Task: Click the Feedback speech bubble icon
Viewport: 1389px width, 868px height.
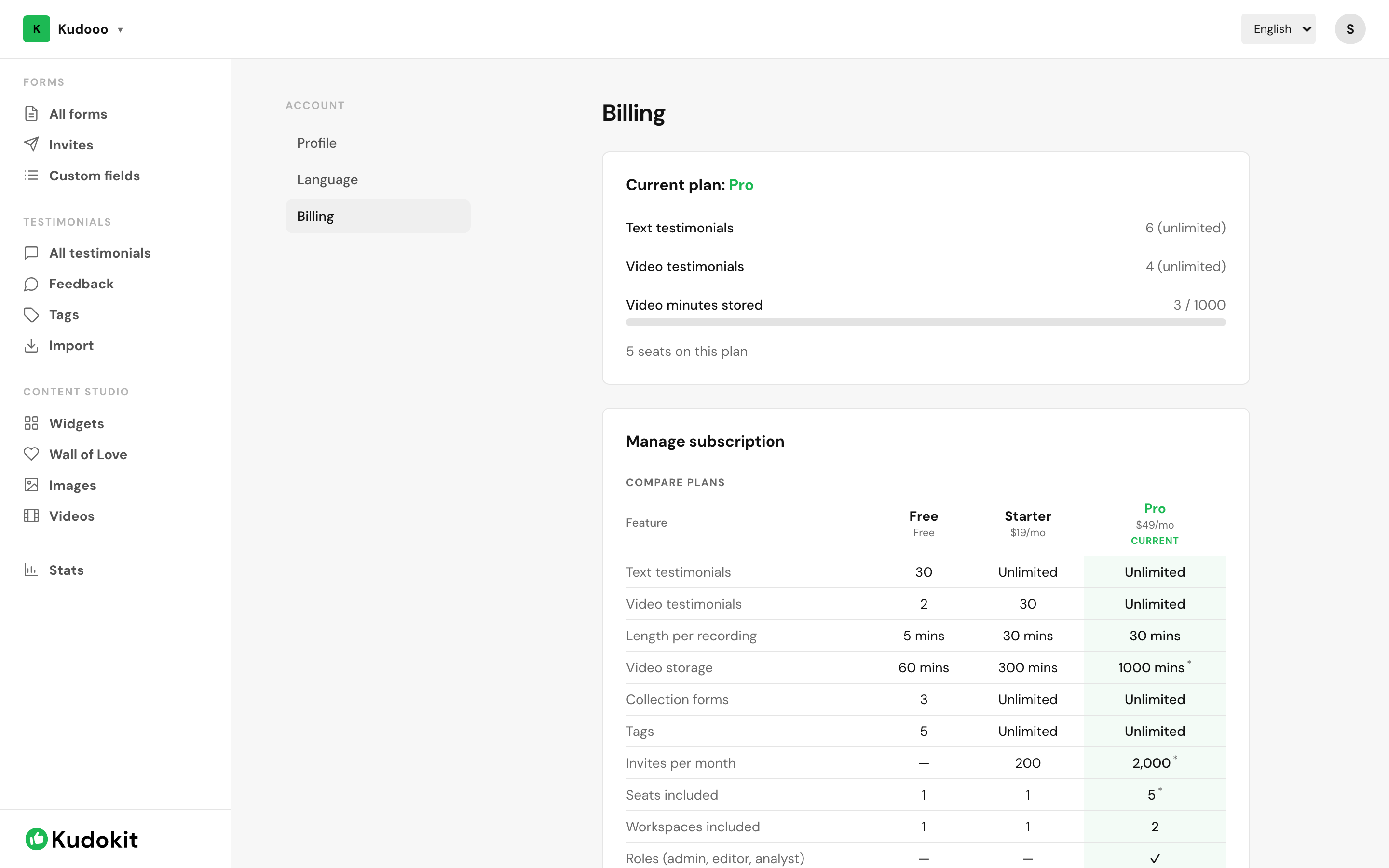Action: point(31,284)
